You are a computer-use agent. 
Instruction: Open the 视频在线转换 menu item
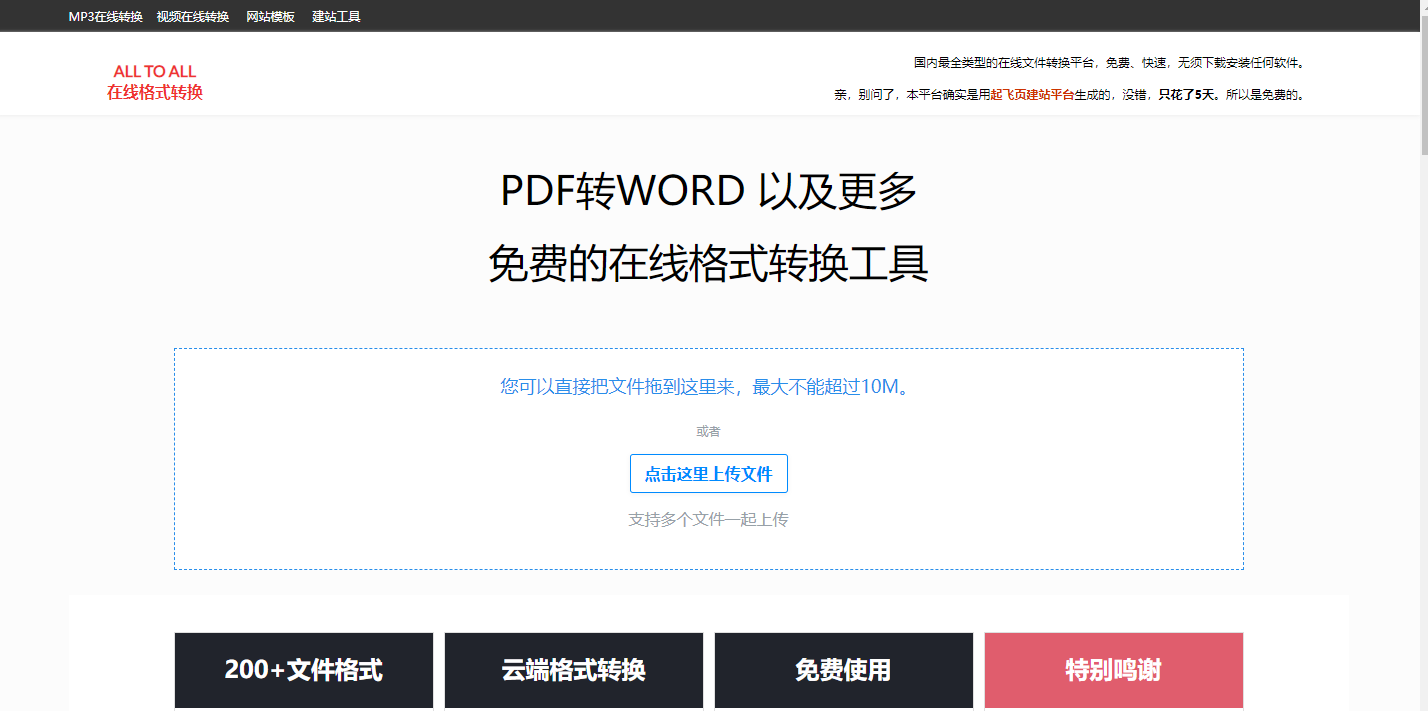coord(191,16)
